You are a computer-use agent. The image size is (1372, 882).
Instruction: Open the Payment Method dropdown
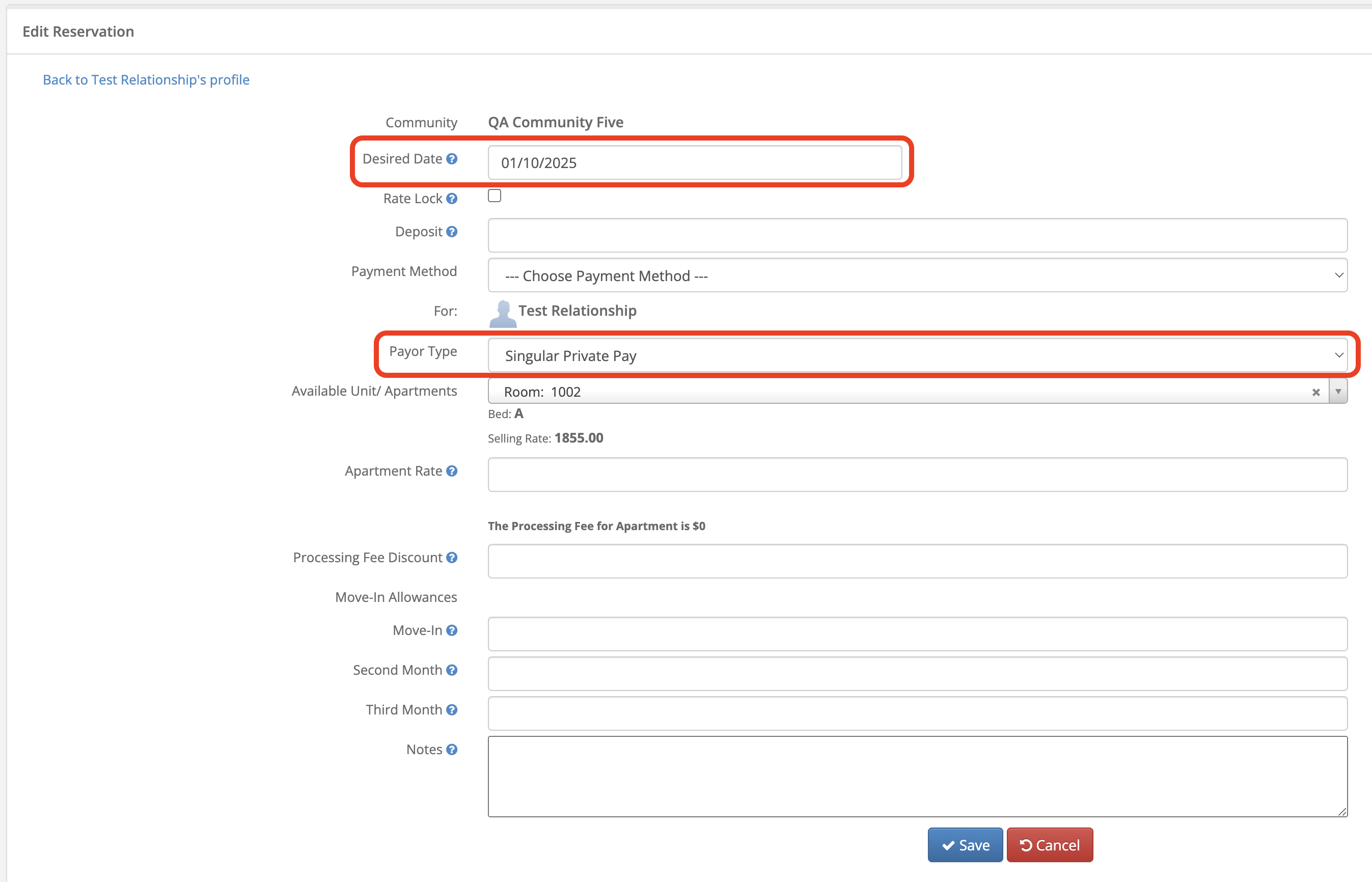917,275
